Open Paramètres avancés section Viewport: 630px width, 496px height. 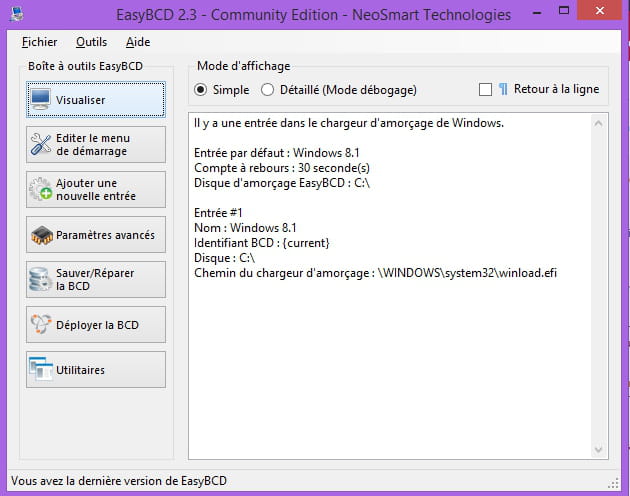(96, 235)
